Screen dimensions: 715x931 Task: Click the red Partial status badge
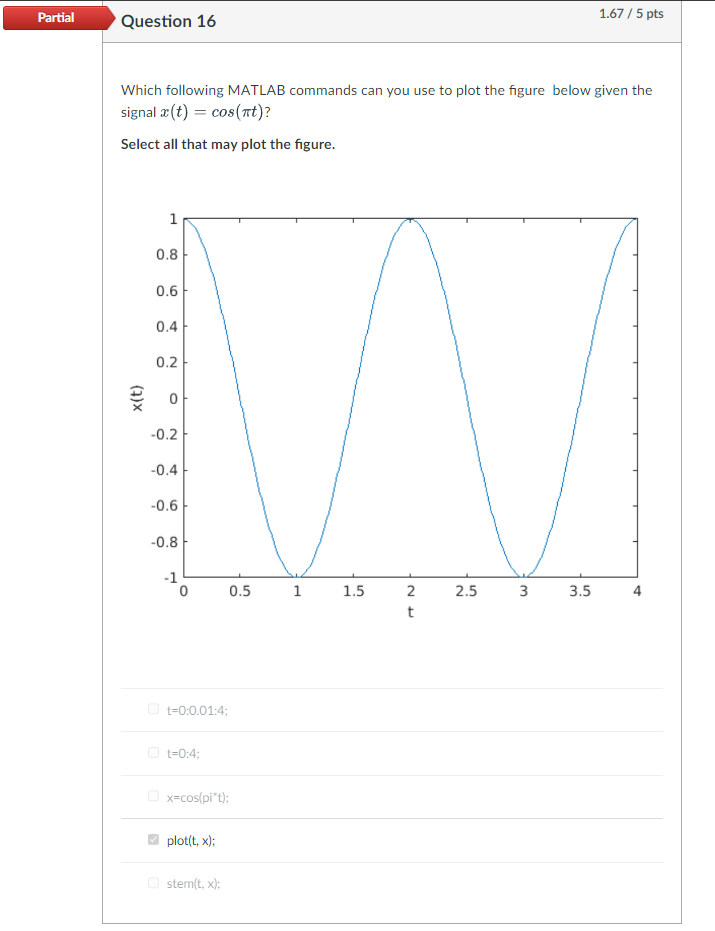[x=55, y=17]
